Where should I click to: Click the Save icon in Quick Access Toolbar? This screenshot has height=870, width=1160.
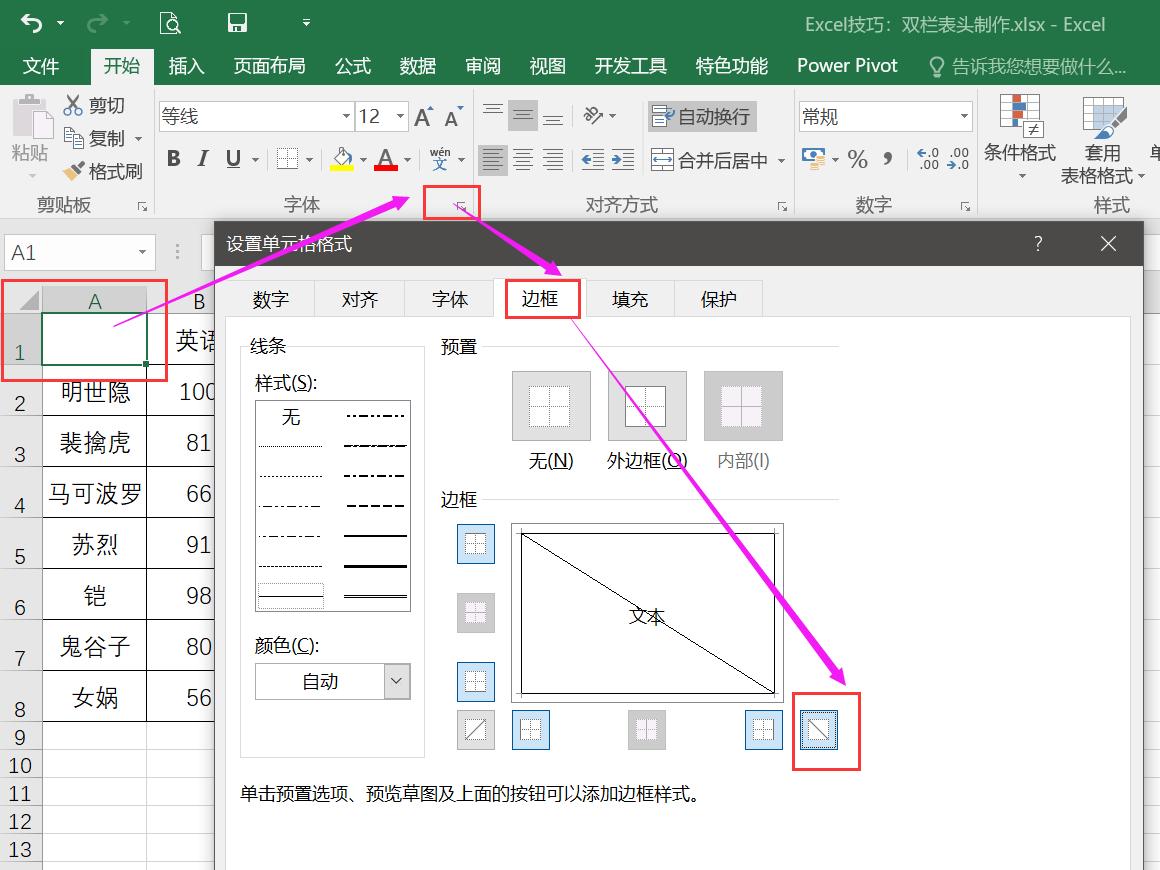pos(236,22)
